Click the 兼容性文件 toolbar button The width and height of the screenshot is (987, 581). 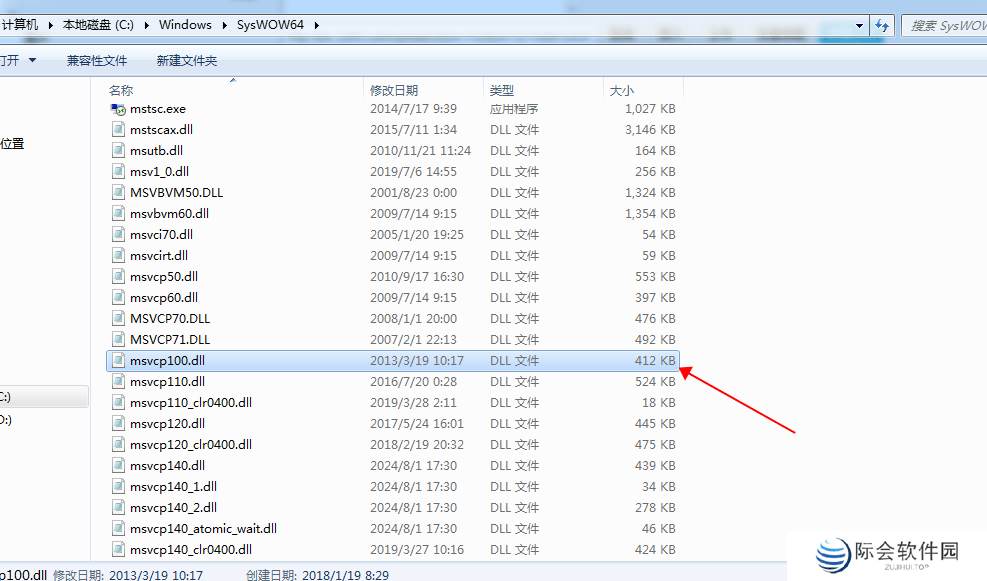(x=97, y=61)
